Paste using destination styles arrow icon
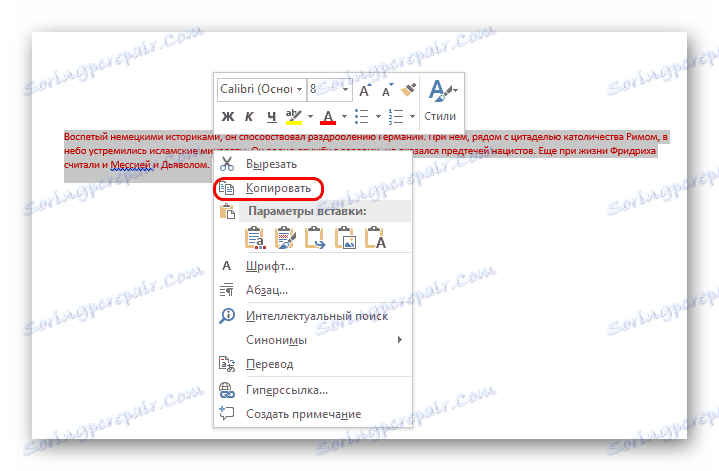The image size is (719, 471). pos(315,238)
